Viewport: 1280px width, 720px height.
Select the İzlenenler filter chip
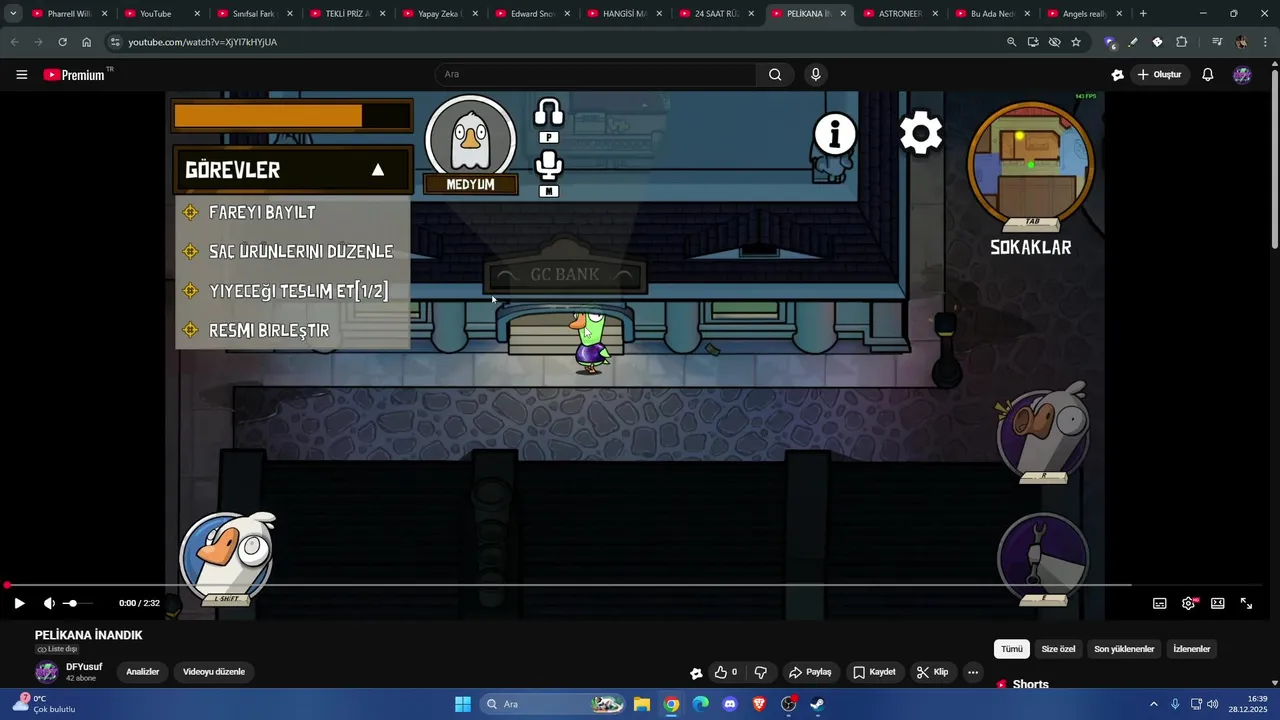[x=1192, y=649]
